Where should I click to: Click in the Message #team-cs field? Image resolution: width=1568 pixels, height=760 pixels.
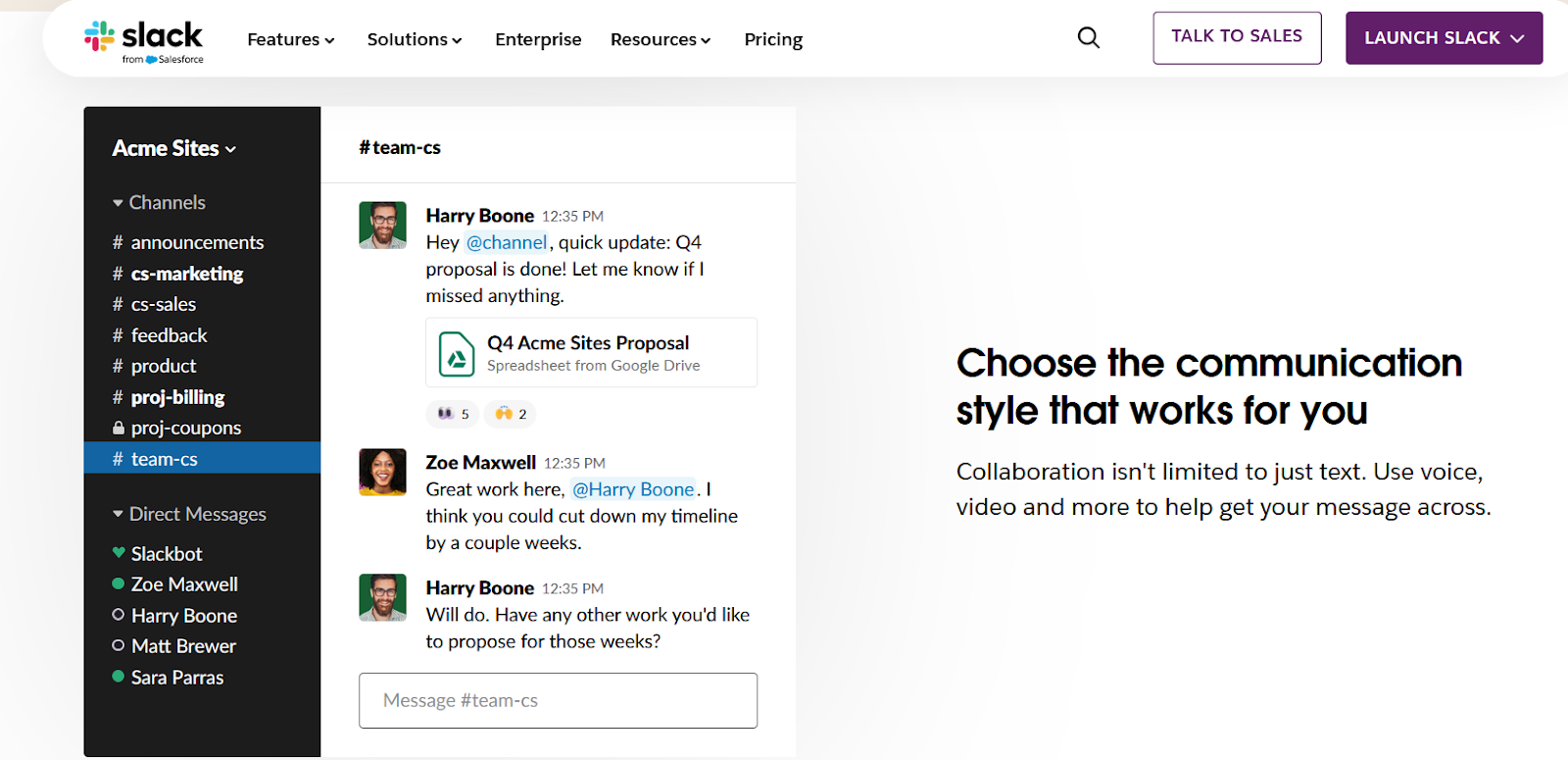coord(558,700)
